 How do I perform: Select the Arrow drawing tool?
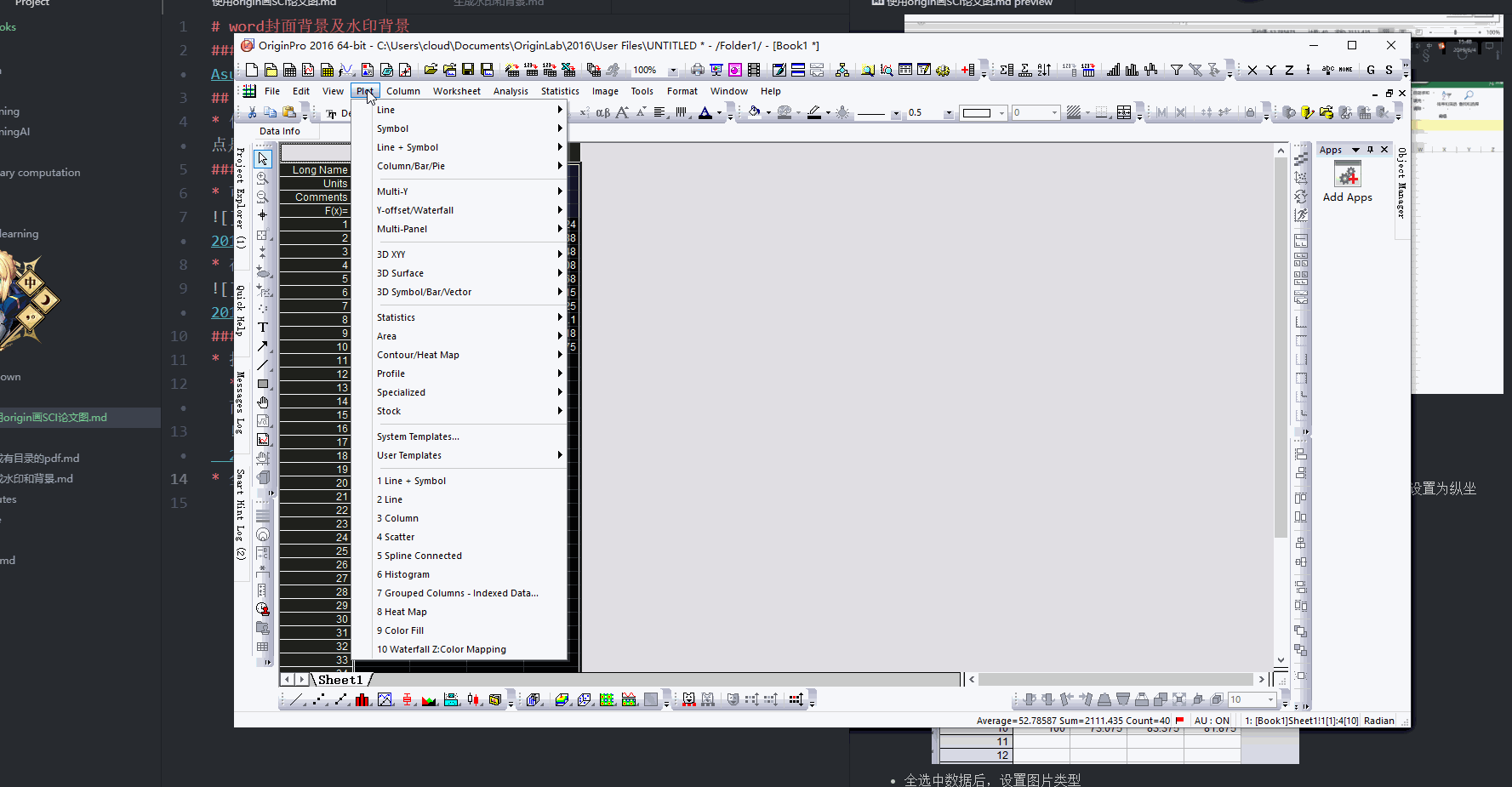(262, 346)
